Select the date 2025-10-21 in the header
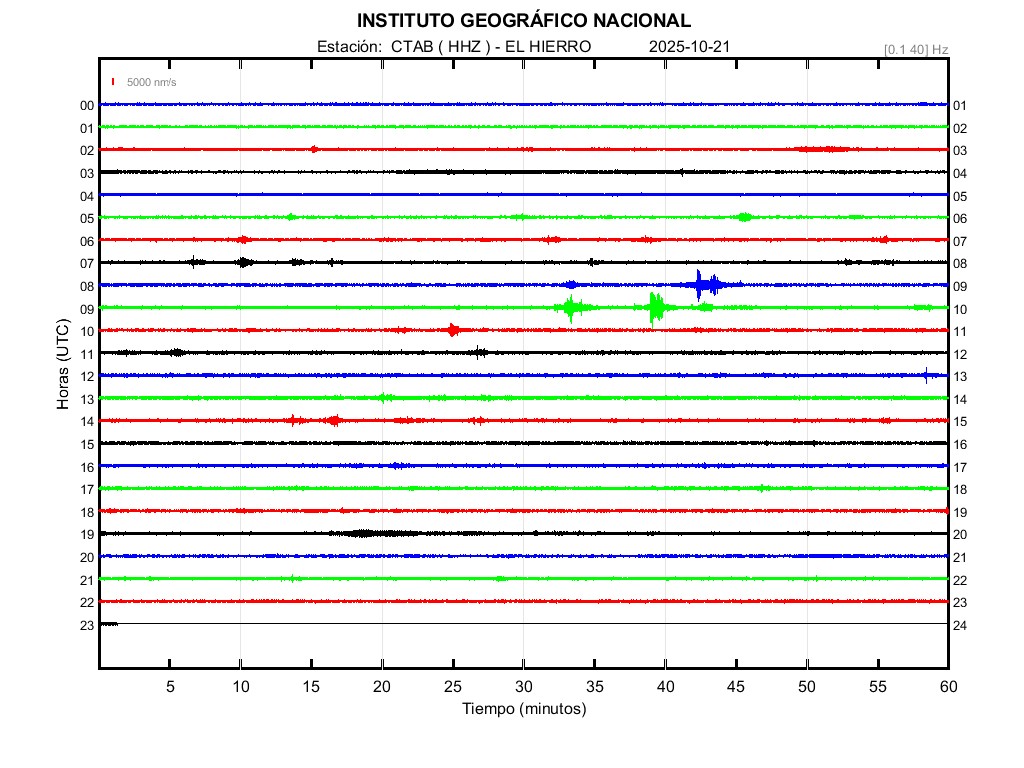This screenshot has height=768, width=1024. click(690, 47)
